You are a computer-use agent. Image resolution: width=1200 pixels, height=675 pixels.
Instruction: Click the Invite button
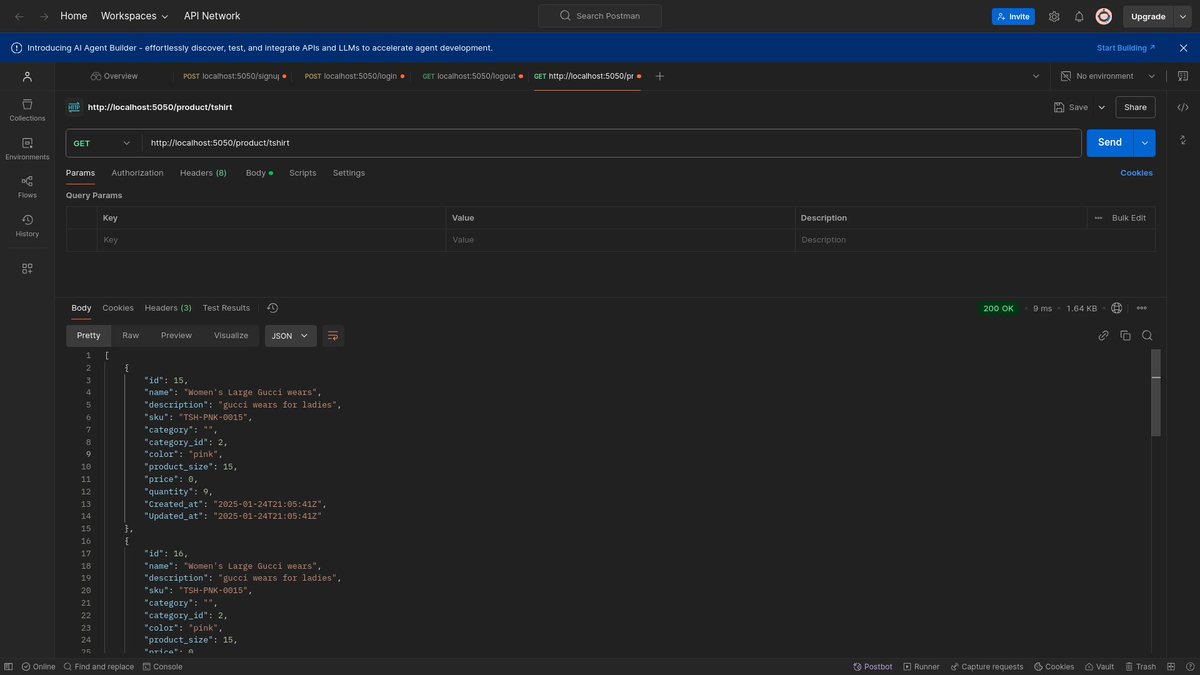[x=1013, y=16]
